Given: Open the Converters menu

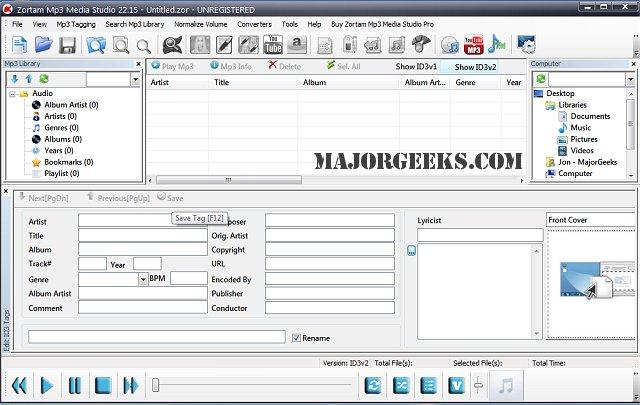Looking at the screenshot, I should click(x=254, y=24).
